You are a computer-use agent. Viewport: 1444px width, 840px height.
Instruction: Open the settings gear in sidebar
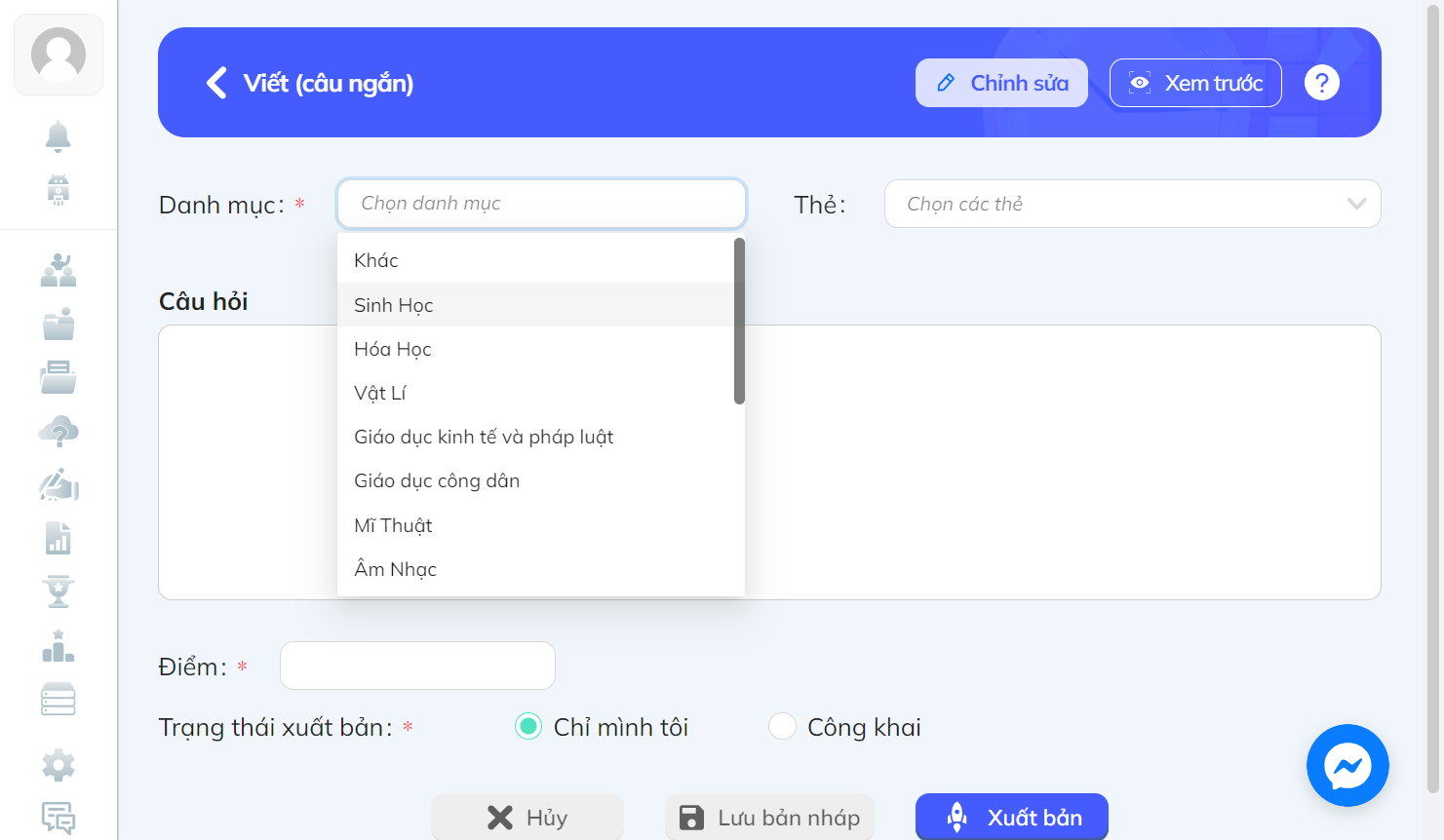coord(59,765)
